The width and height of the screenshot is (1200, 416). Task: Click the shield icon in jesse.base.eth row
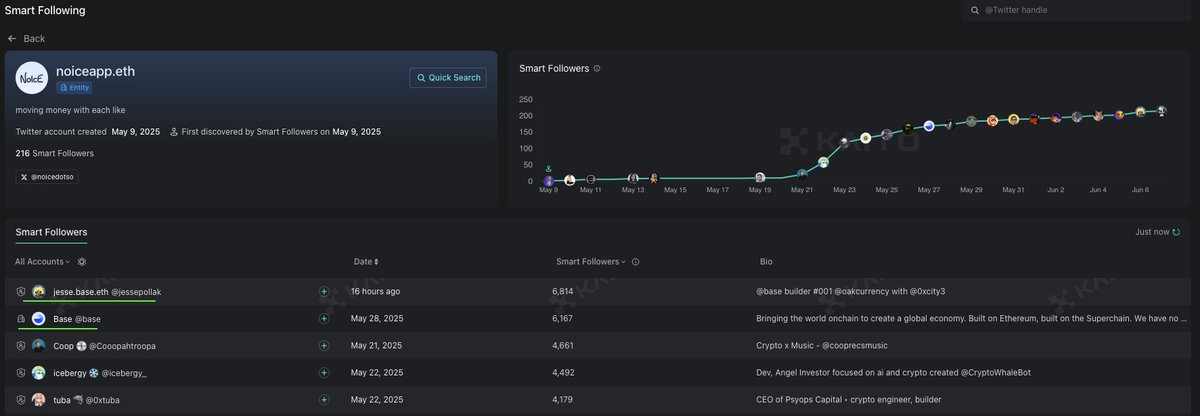tap(21, 291)
